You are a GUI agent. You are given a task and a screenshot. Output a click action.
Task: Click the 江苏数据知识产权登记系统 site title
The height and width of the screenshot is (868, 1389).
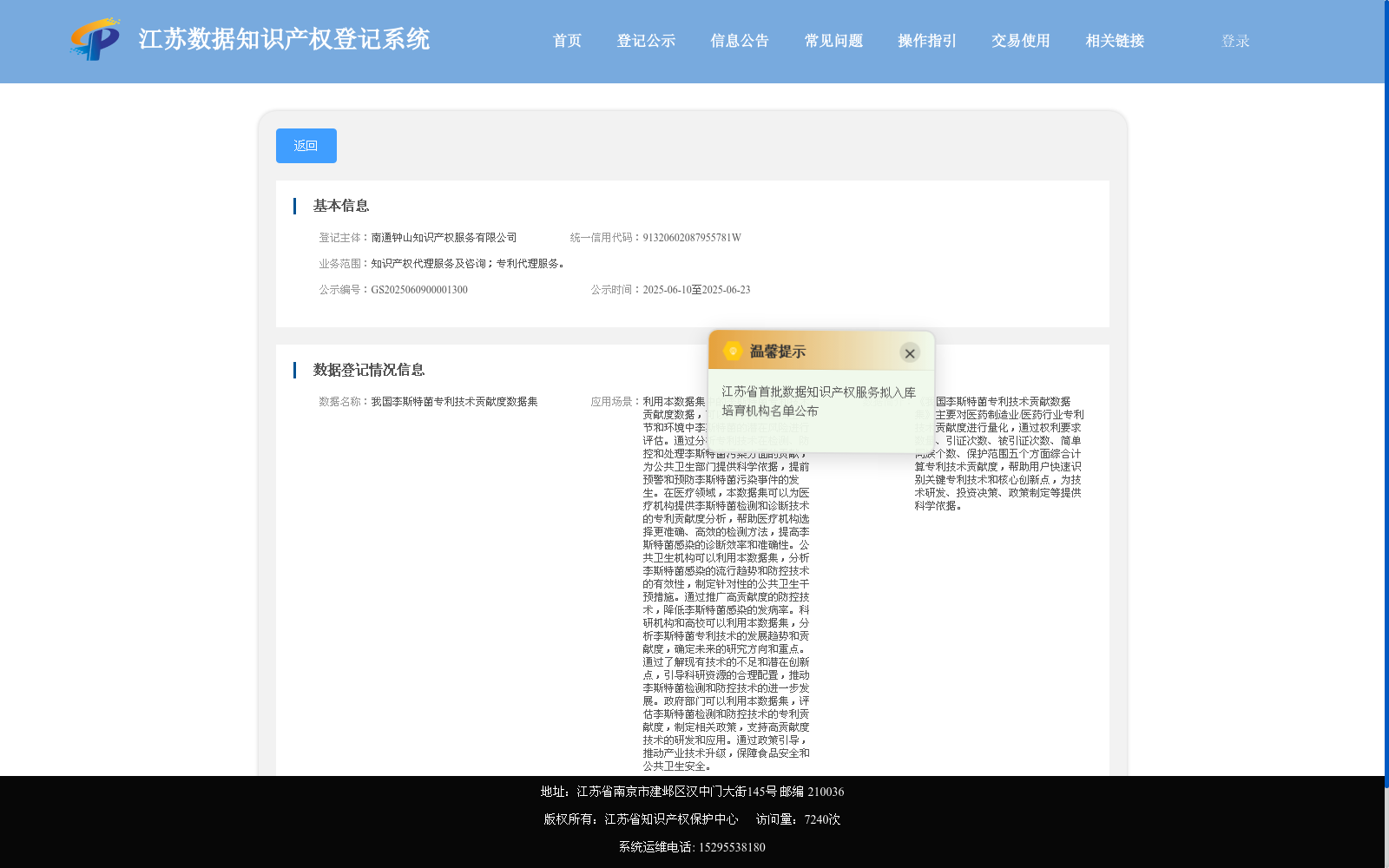[x=284, y=39]
